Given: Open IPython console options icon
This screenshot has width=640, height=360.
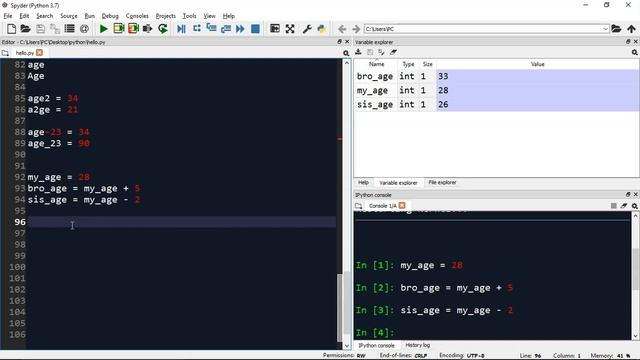Looking at the screenshot, I should tap(635, 206).
